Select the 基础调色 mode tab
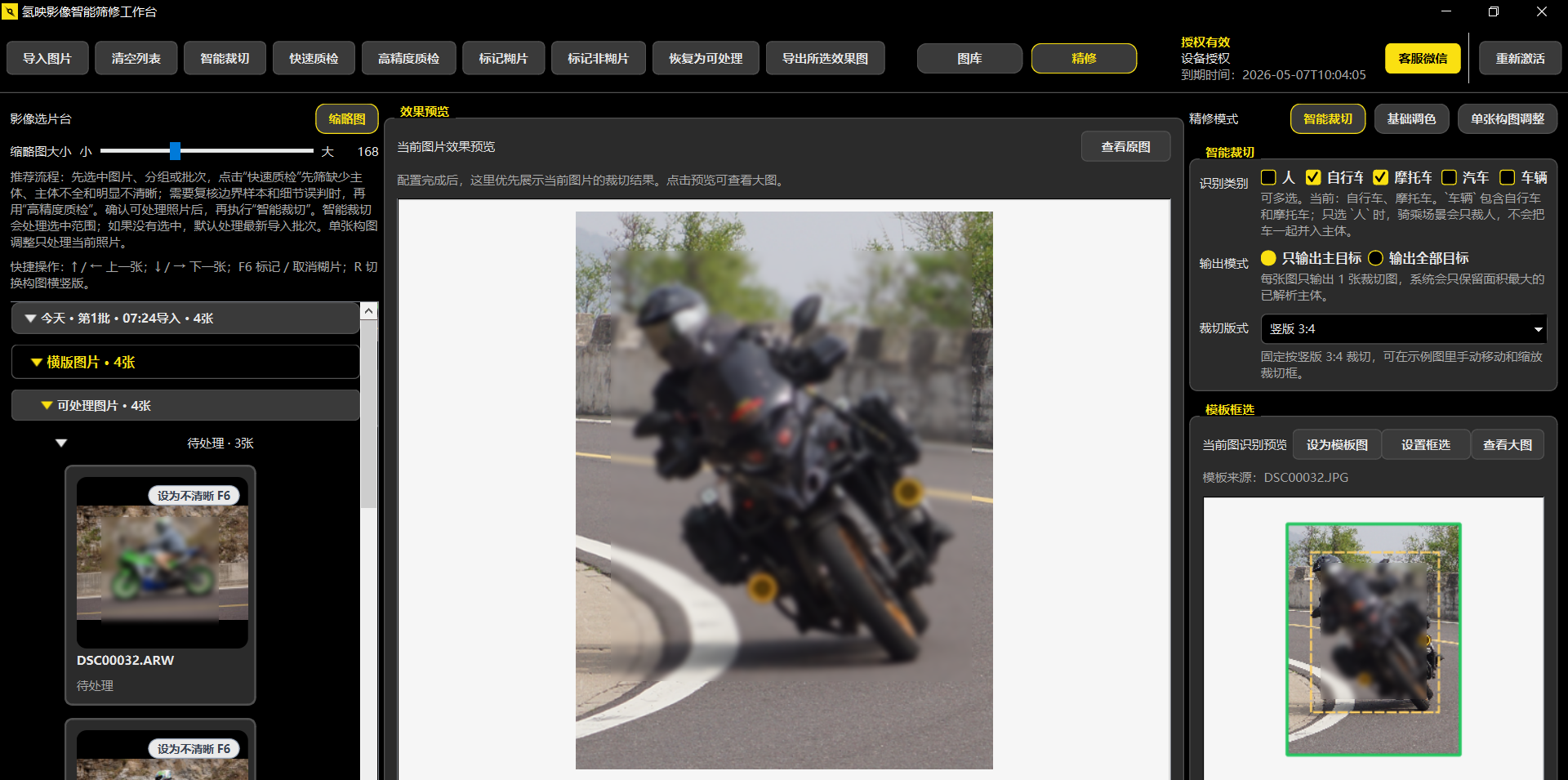Image resolution: width=1568 pixels, height=780 pixels. [1411, 119]
